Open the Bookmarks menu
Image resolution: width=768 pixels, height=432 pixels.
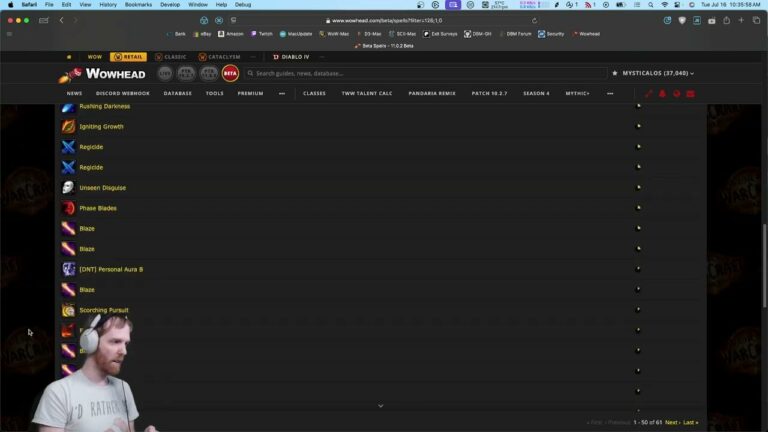coord(138,4)
